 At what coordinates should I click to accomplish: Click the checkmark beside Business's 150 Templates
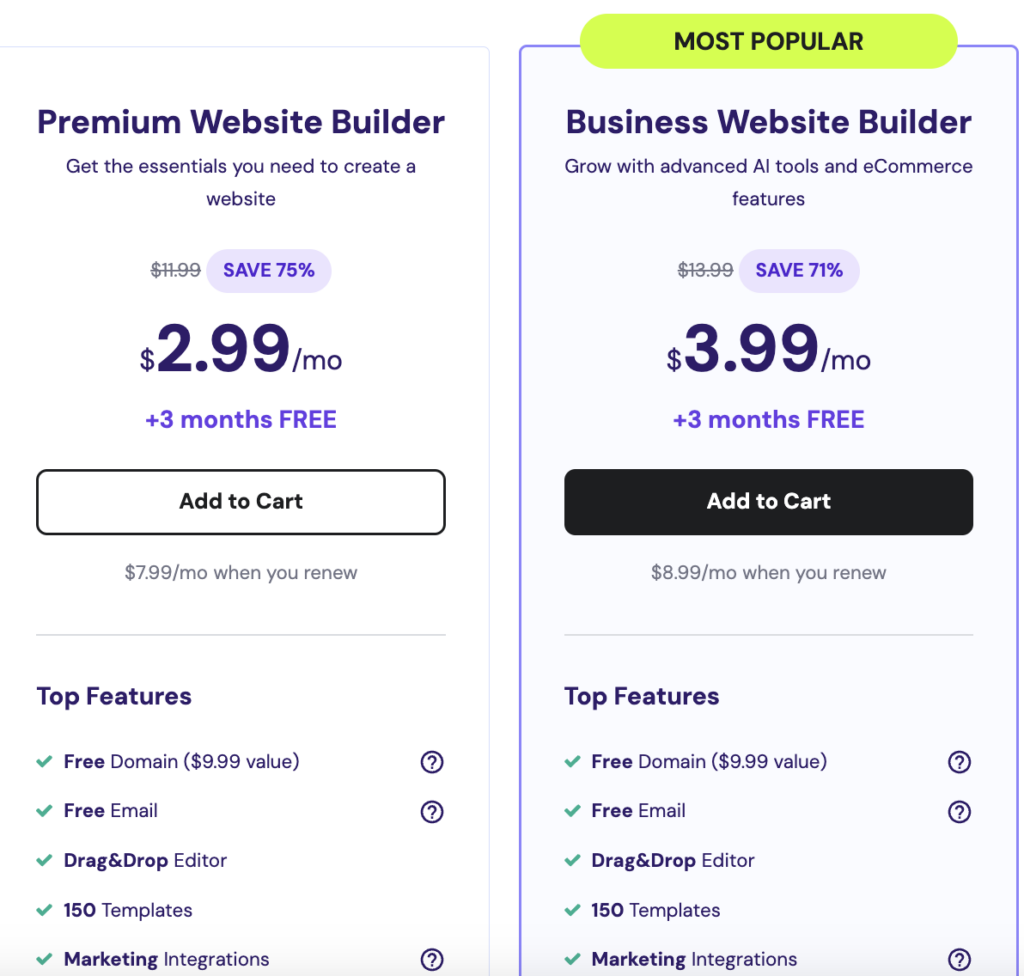570,910
